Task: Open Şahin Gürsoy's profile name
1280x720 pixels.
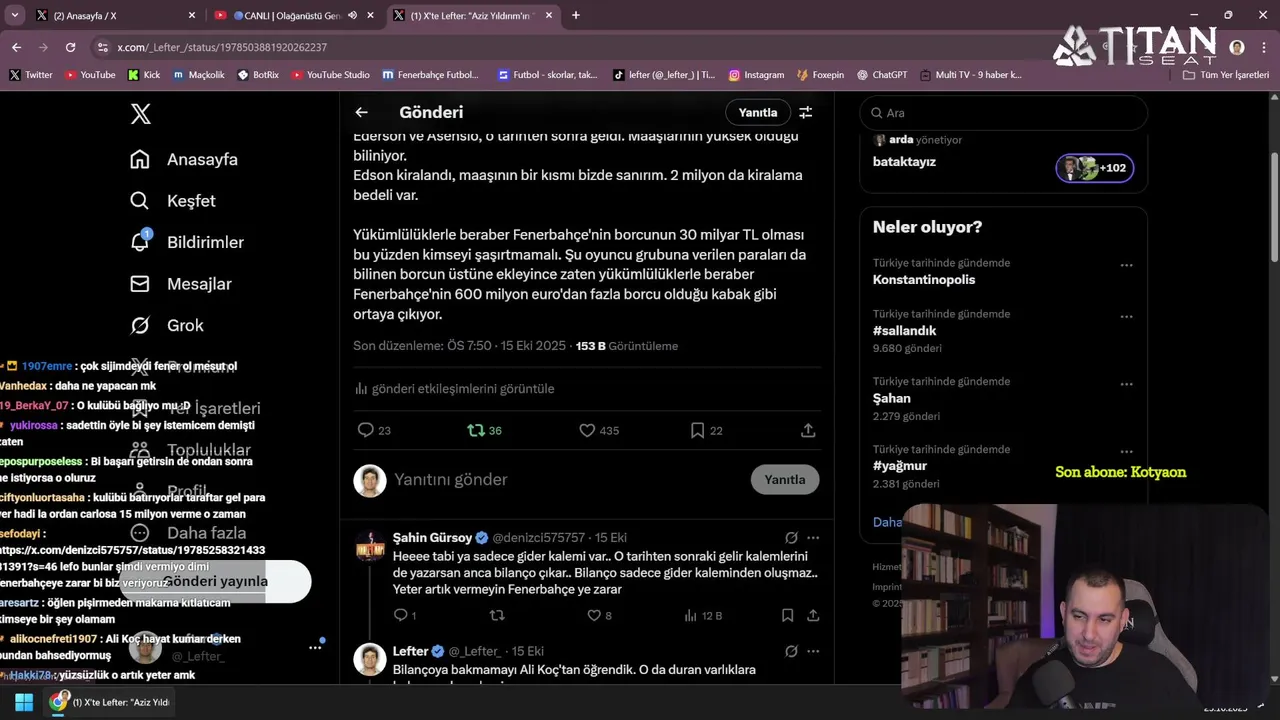Action: click(x=432, y=538)
